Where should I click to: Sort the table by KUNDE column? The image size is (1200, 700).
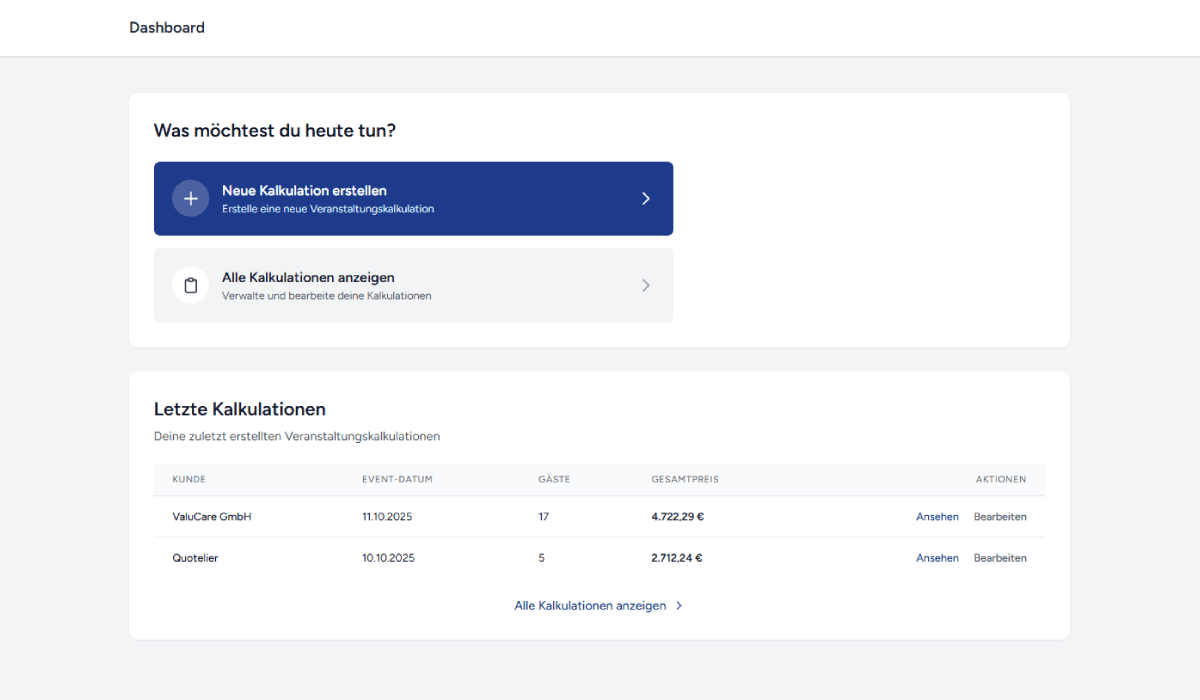click(188, 479)
